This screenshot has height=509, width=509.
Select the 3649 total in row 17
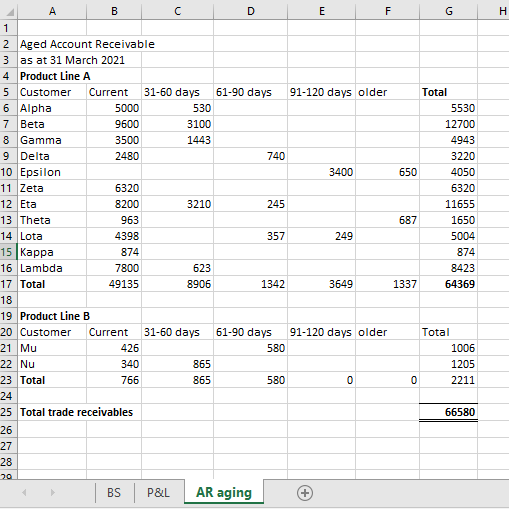click(321, 284)
